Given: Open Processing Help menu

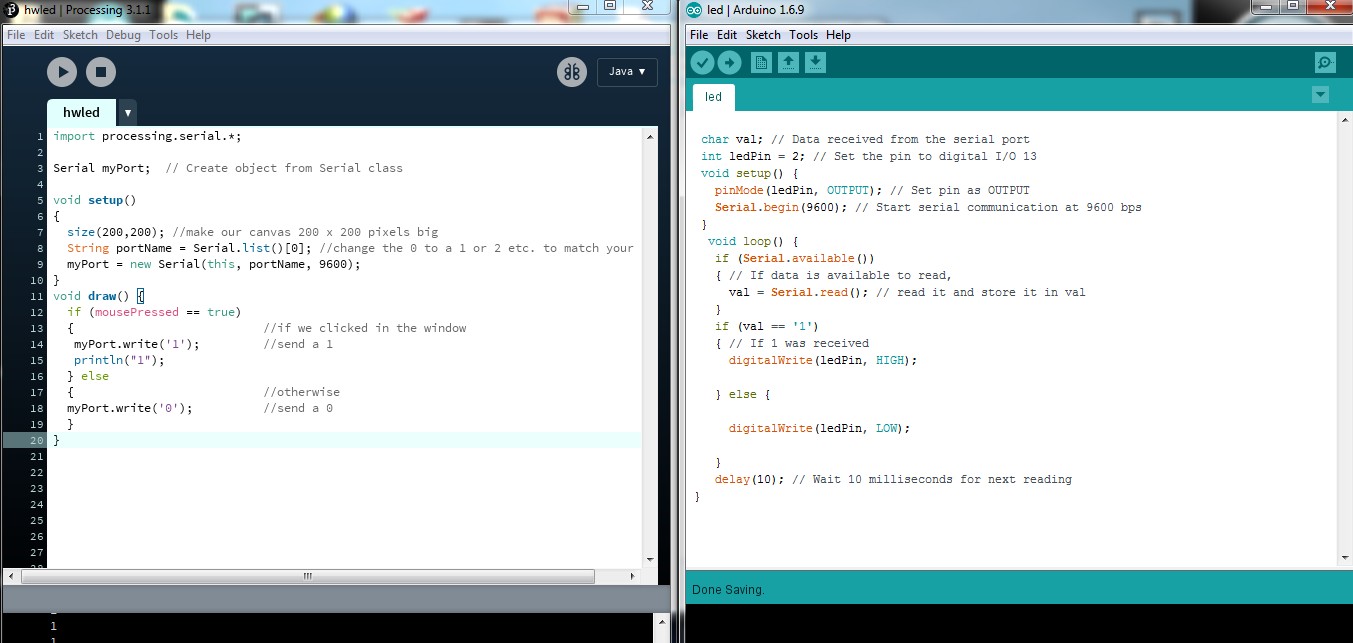Looking at the screenshot, I should (198, 35).
